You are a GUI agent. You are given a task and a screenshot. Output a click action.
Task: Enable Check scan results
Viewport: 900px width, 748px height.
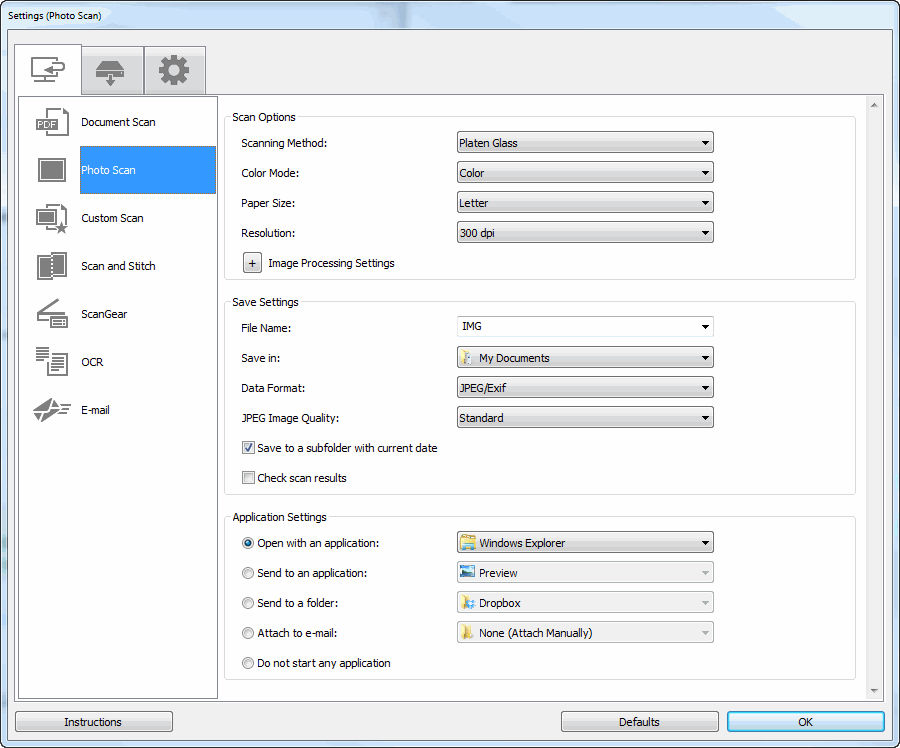tap(248, 478)
